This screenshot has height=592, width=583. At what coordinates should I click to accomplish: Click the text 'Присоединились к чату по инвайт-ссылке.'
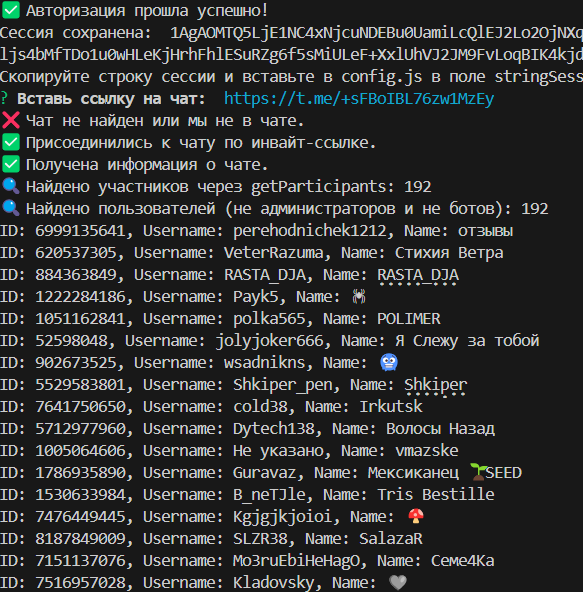coord(201,143)
